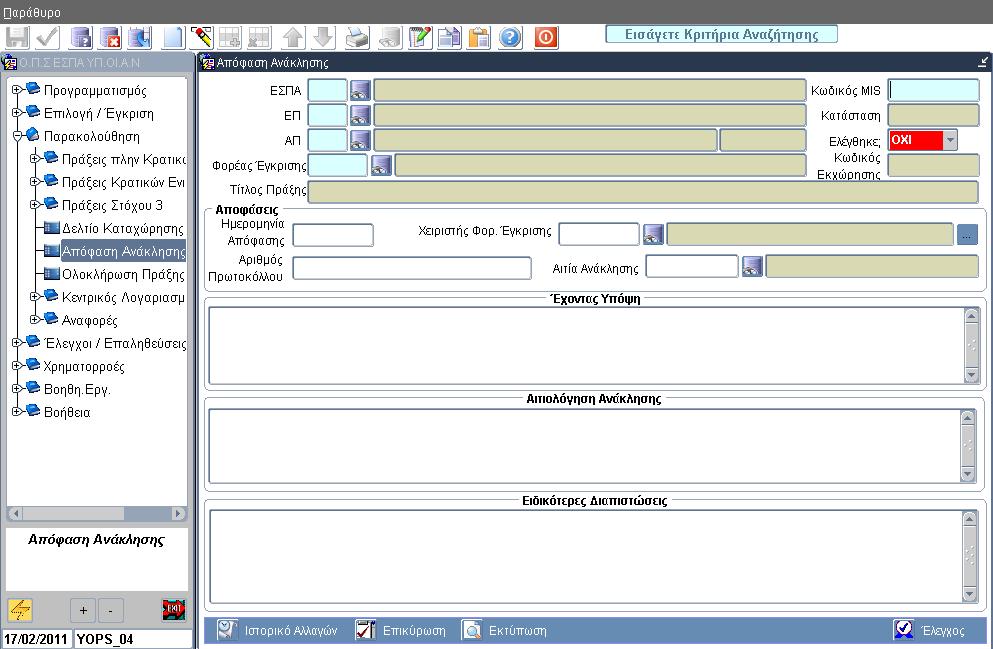Click the Εκτύπωση button
This screenshot has width=993, height=649.
(x=504, y=631)
